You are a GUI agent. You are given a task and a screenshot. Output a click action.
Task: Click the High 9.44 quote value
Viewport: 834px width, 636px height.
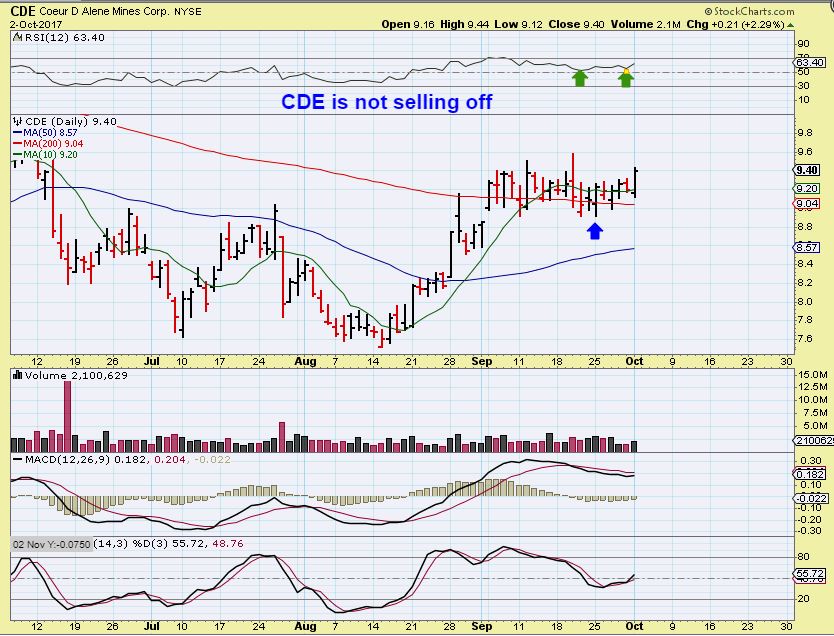(x=464, y=24)
